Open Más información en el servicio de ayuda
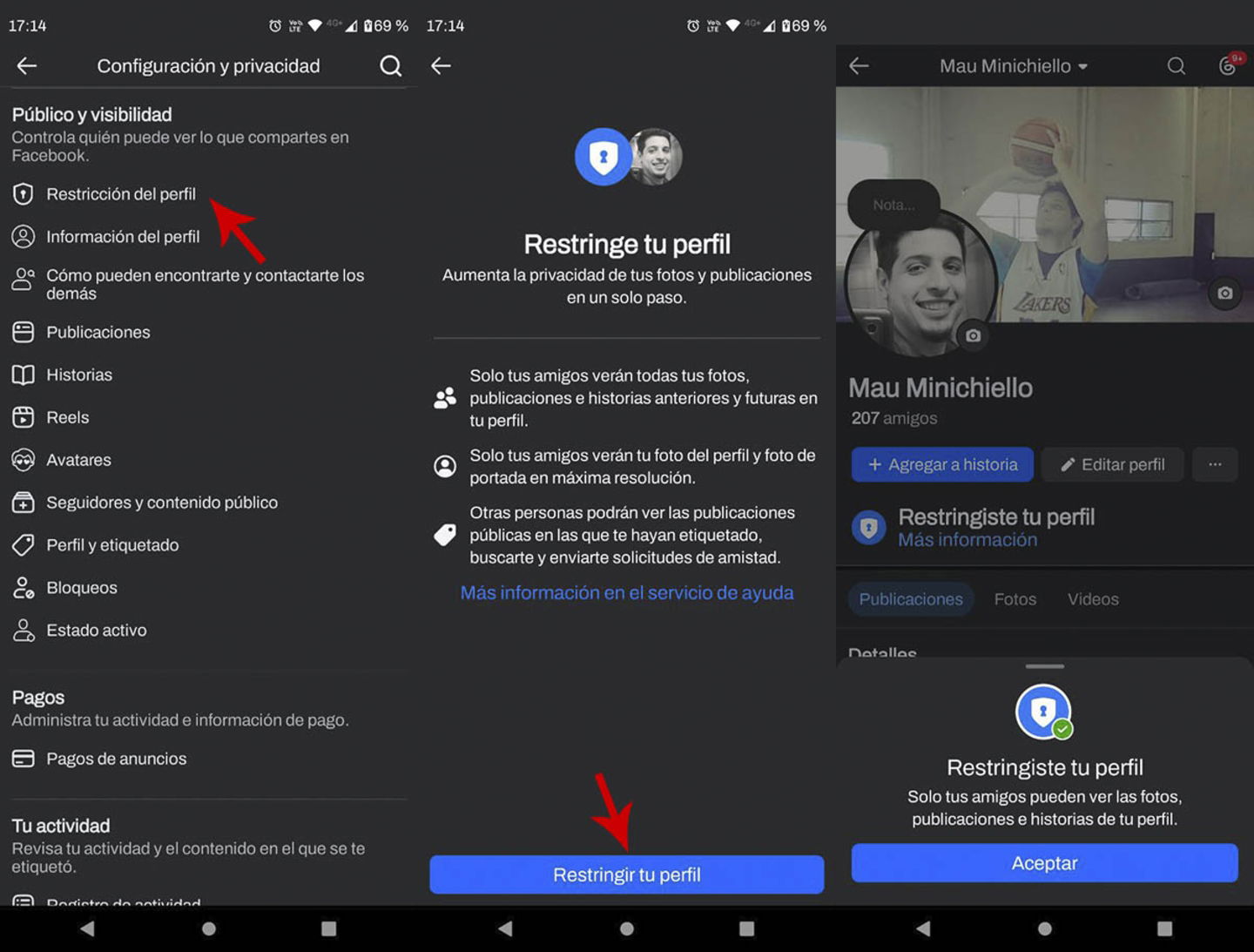The height and width of the screenshot is (952, 1254). coord(627,593)
